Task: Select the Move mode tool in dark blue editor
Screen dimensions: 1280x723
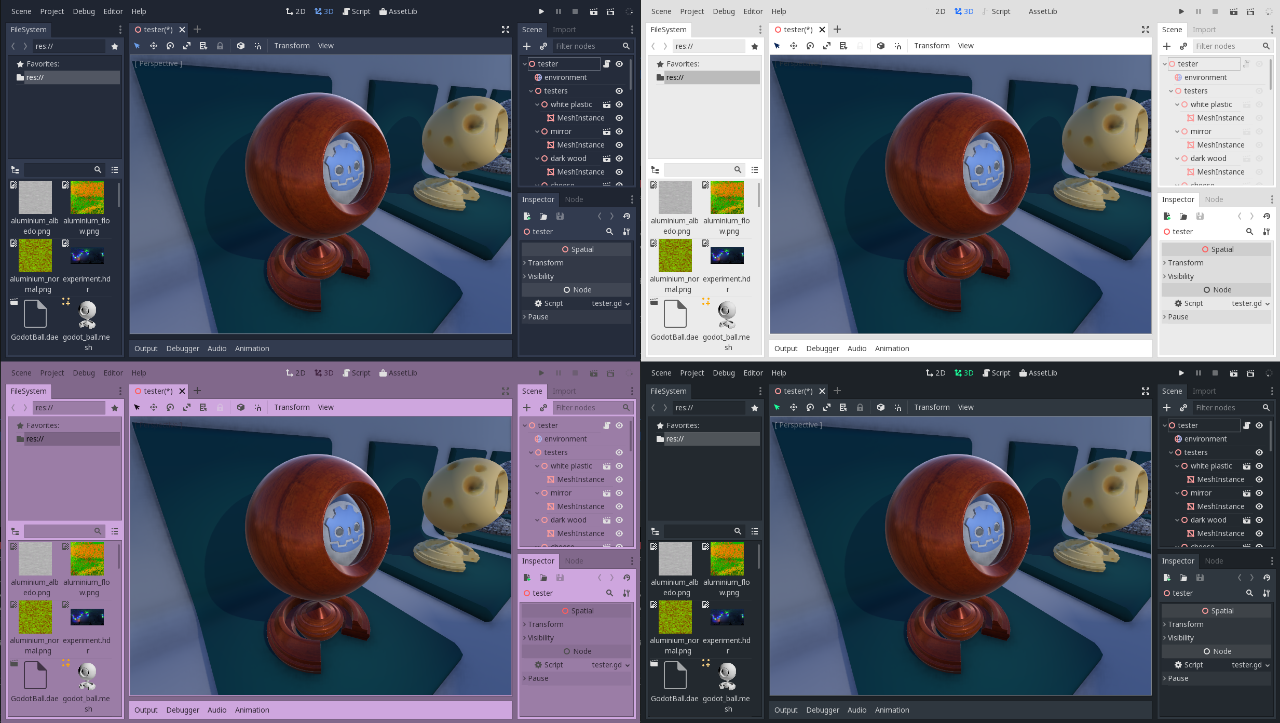Action: click(x=153, y=45)
